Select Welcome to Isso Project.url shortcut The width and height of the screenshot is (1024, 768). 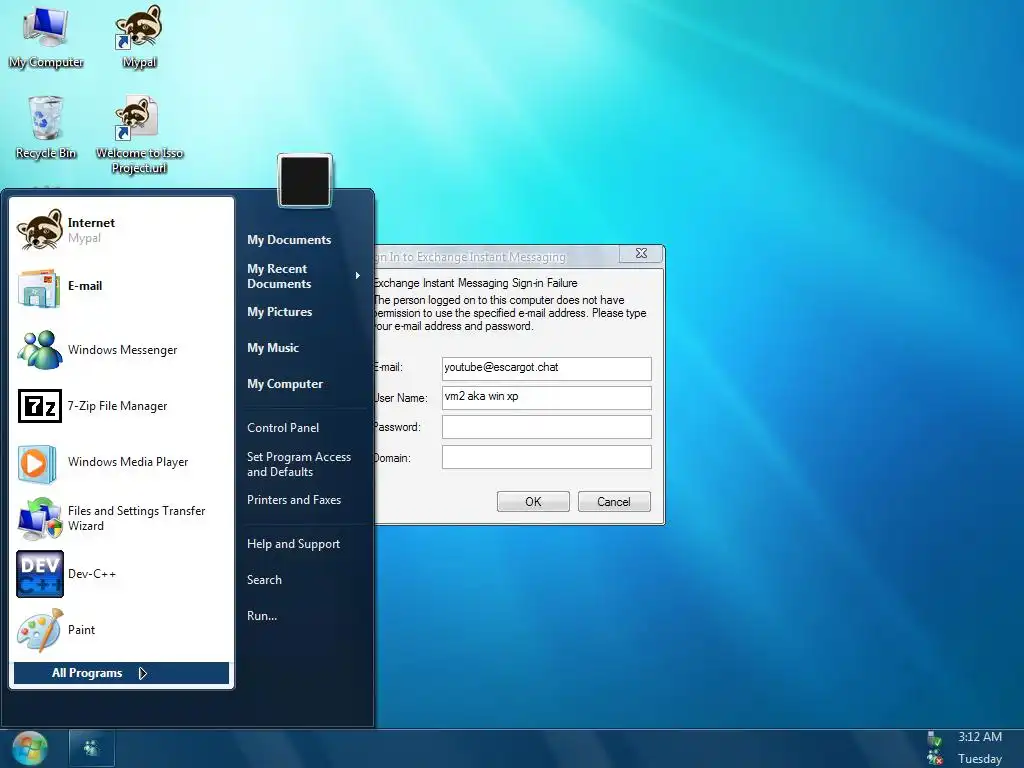139,135
